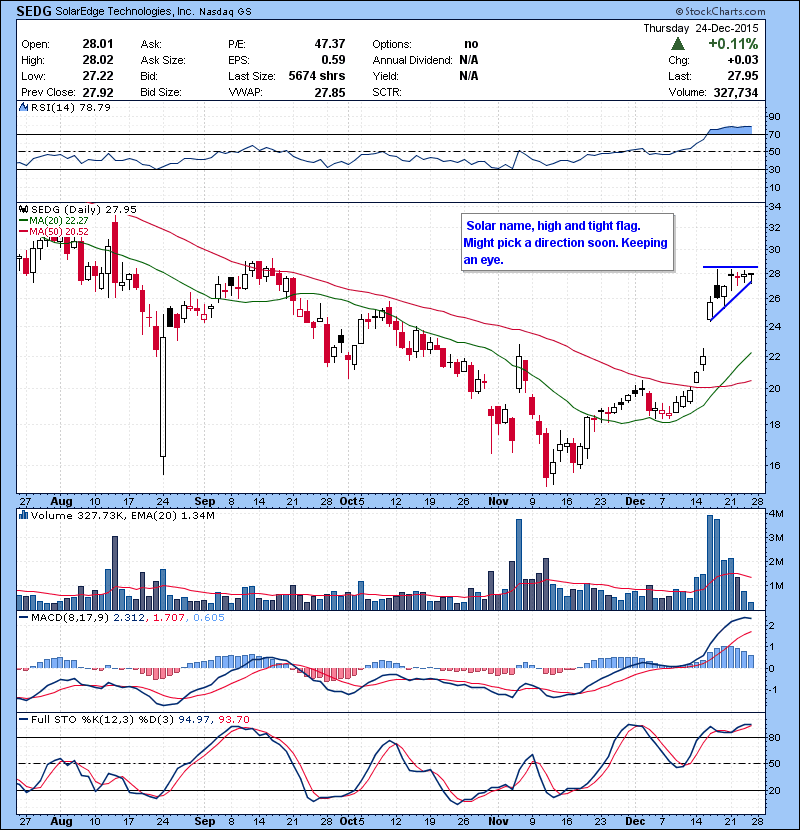Click the Chg value +0.03
The height and width of the screenshot is (830, 800).
(x=742, y=60)
